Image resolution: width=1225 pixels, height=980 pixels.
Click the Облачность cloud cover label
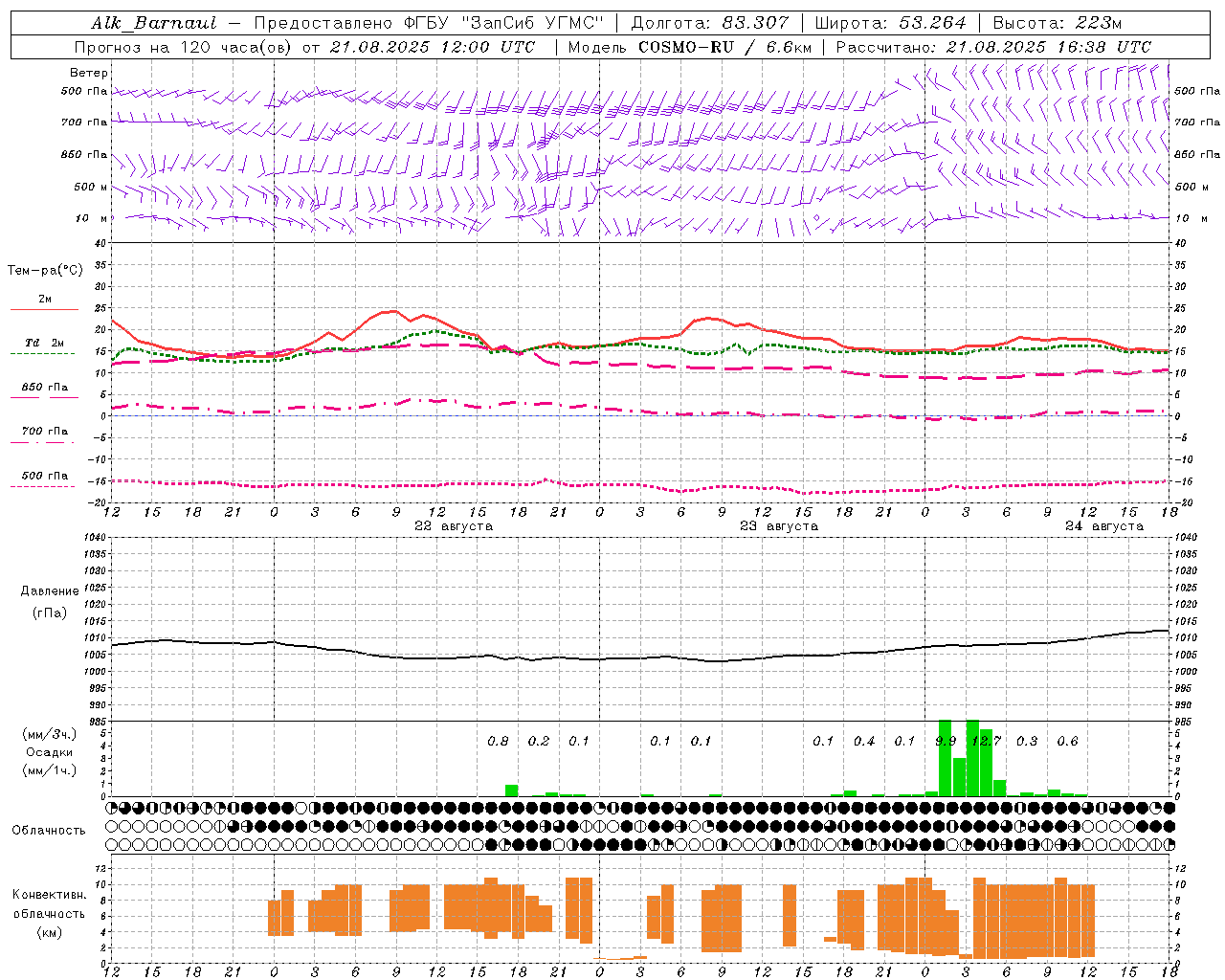pyautogui.click(x=49, y=831)
